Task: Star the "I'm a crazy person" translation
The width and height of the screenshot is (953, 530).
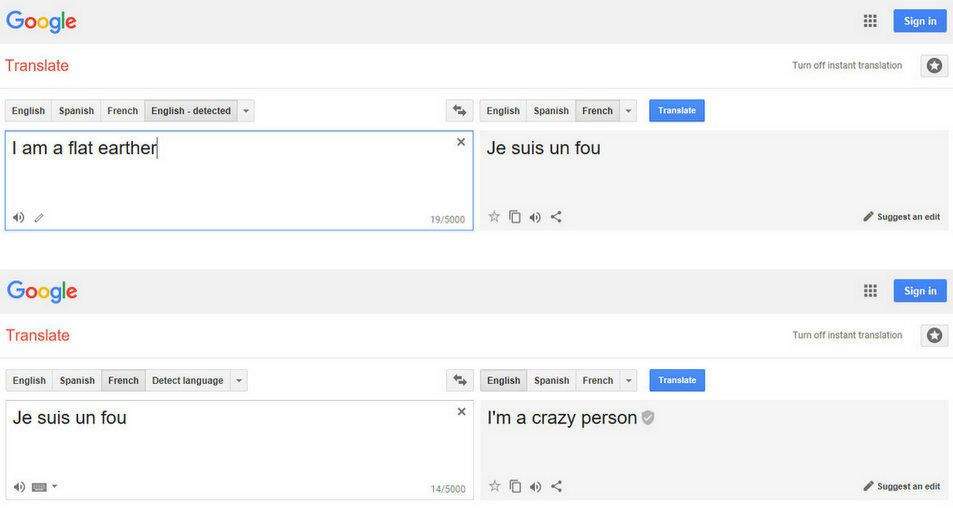Action: click(x=494, y=487)
